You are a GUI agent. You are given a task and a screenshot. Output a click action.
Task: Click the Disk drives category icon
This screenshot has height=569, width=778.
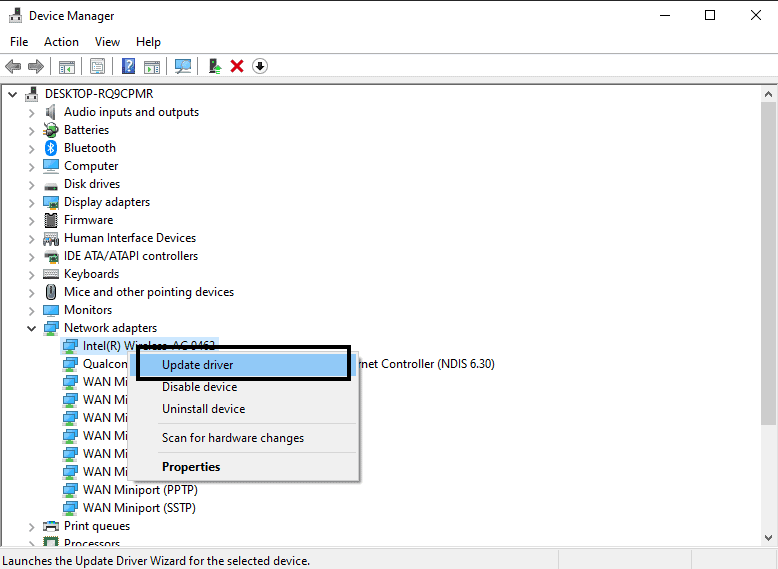pyautogui.click(x=51, y=186)
